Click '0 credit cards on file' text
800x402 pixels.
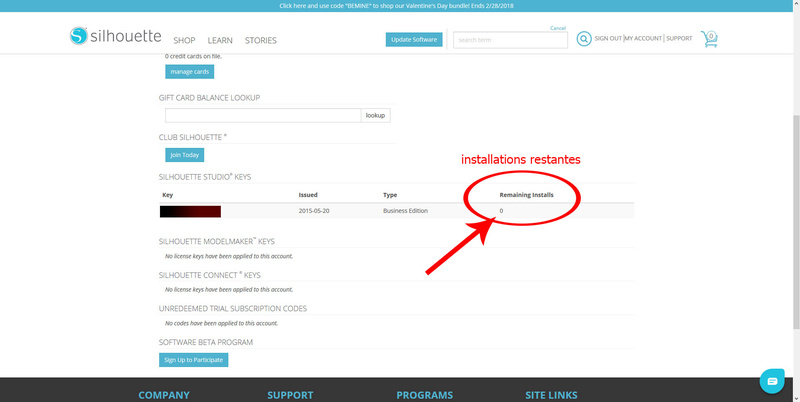pyautogui.click(x=193, y=56)
